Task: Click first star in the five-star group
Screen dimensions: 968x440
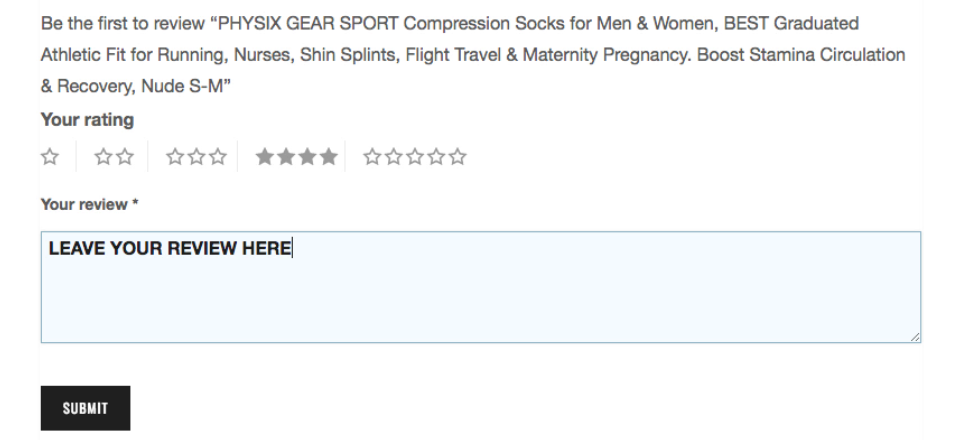Action: 372,157
